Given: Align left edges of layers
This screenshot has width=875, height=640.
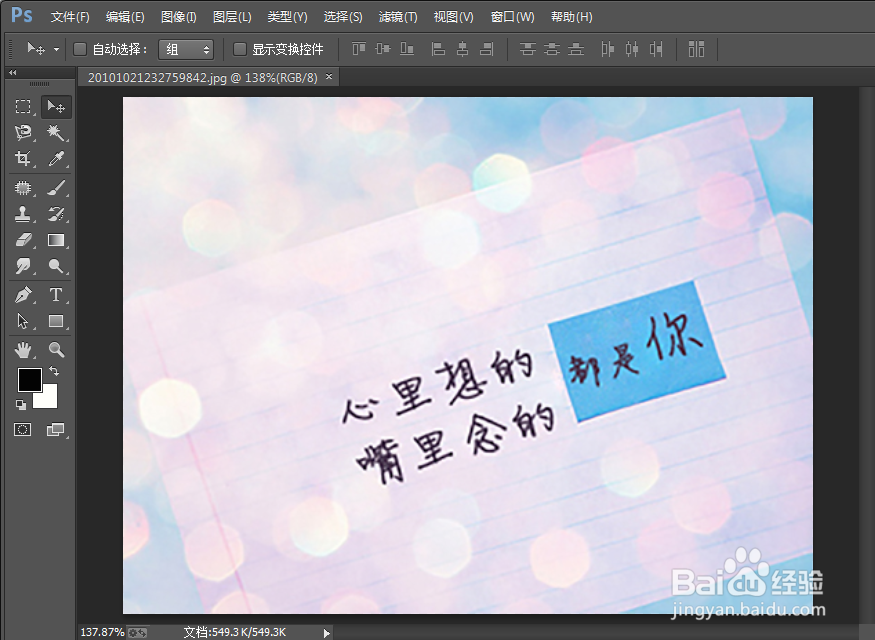Looking at the screenshot, I should [x=439, y=49].
